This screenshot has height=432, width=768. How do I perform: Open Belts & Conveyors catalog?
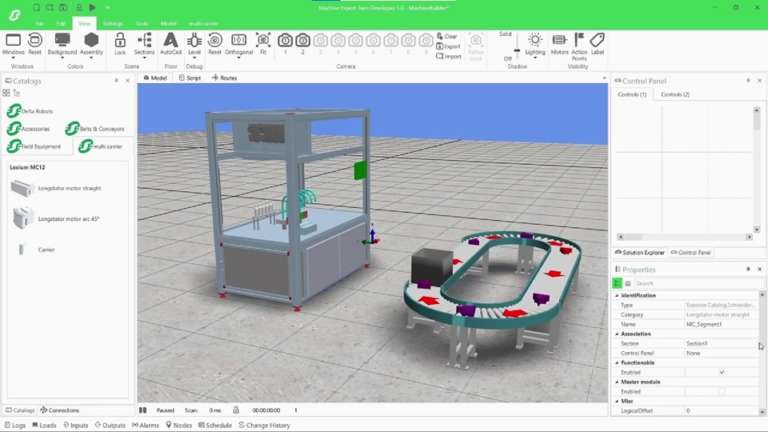coord(95,129)
